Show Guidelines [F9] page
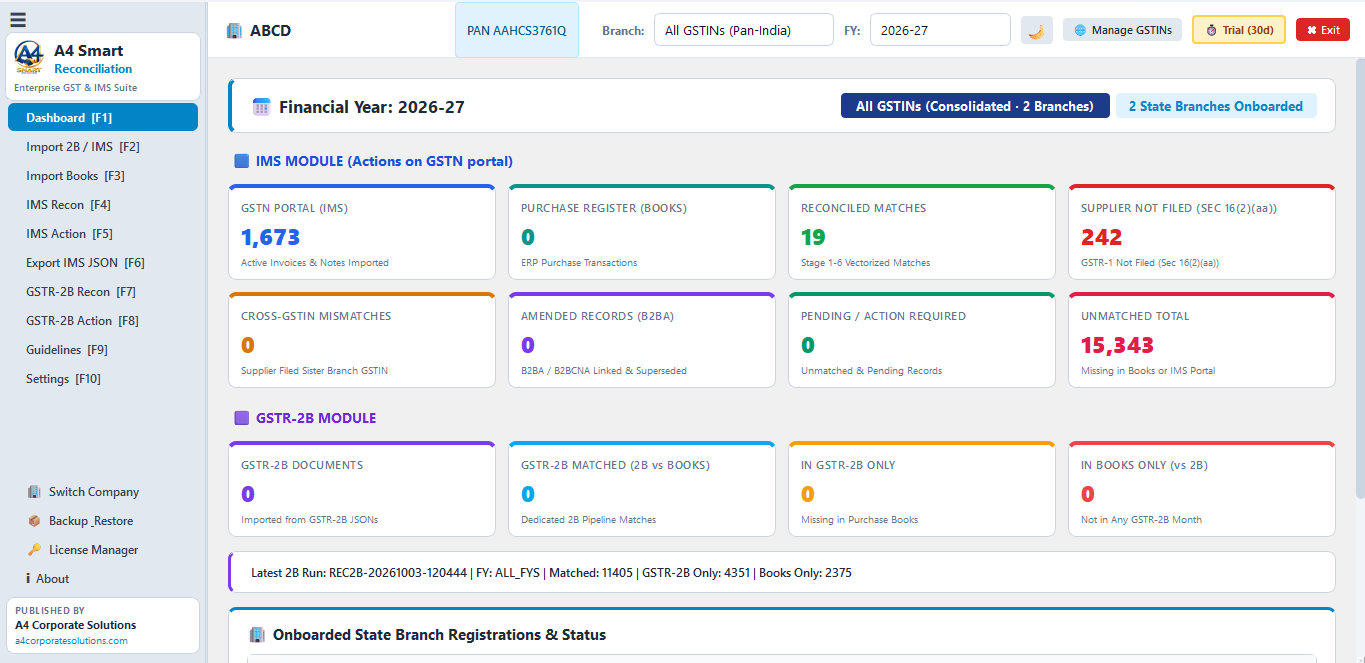Image resolution: width=1365 pixels, height=663 pixels. tap(103, 349)
